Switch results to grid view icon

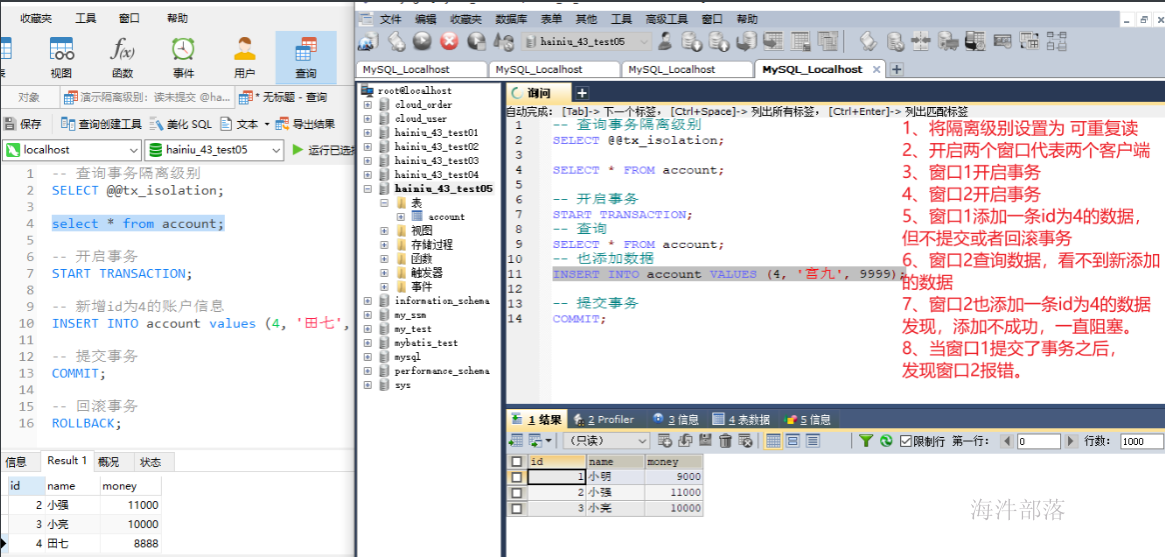773,441
